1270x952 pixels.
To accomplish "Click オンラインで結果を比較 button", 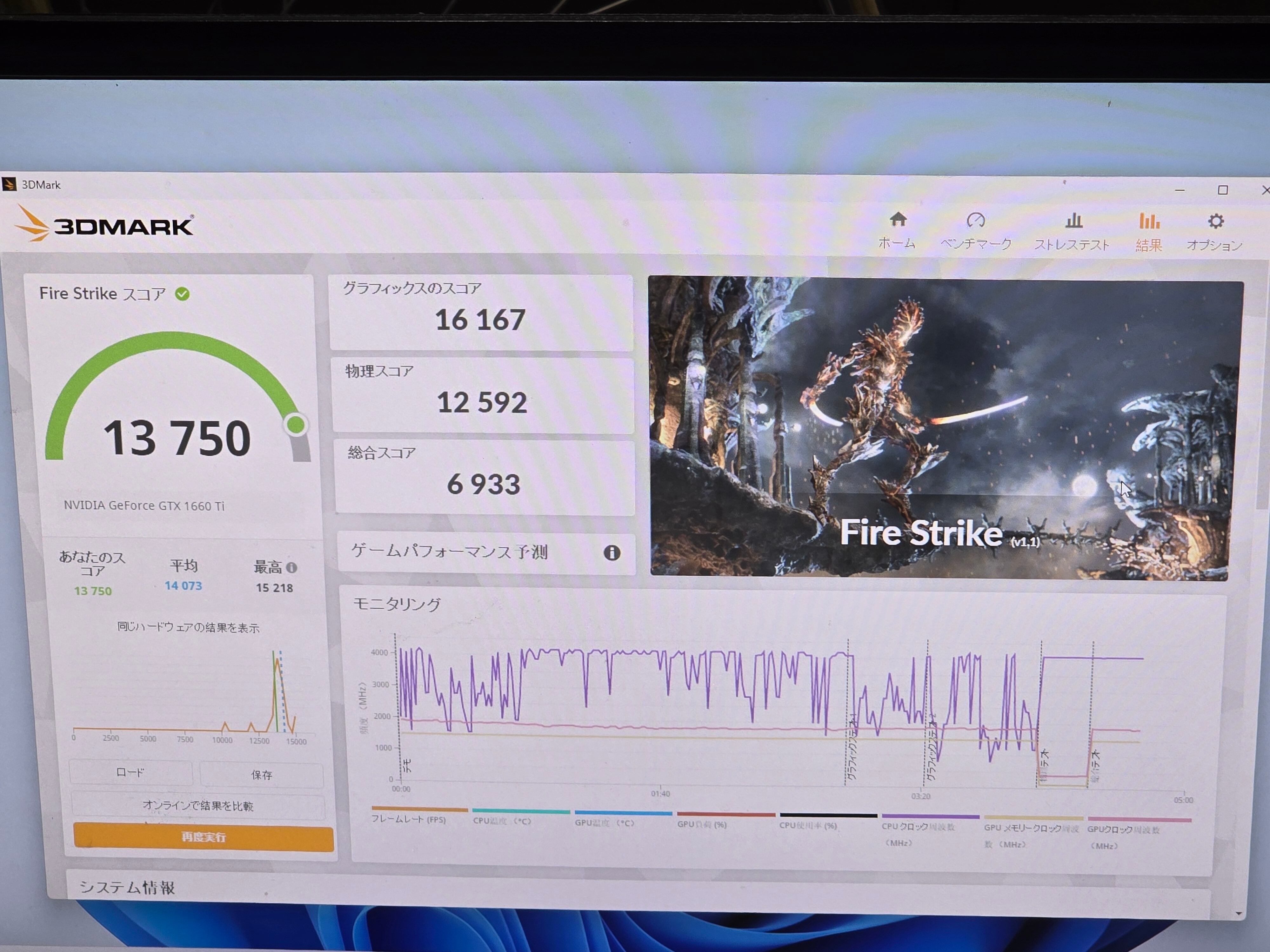I will [x=198, y=806].
